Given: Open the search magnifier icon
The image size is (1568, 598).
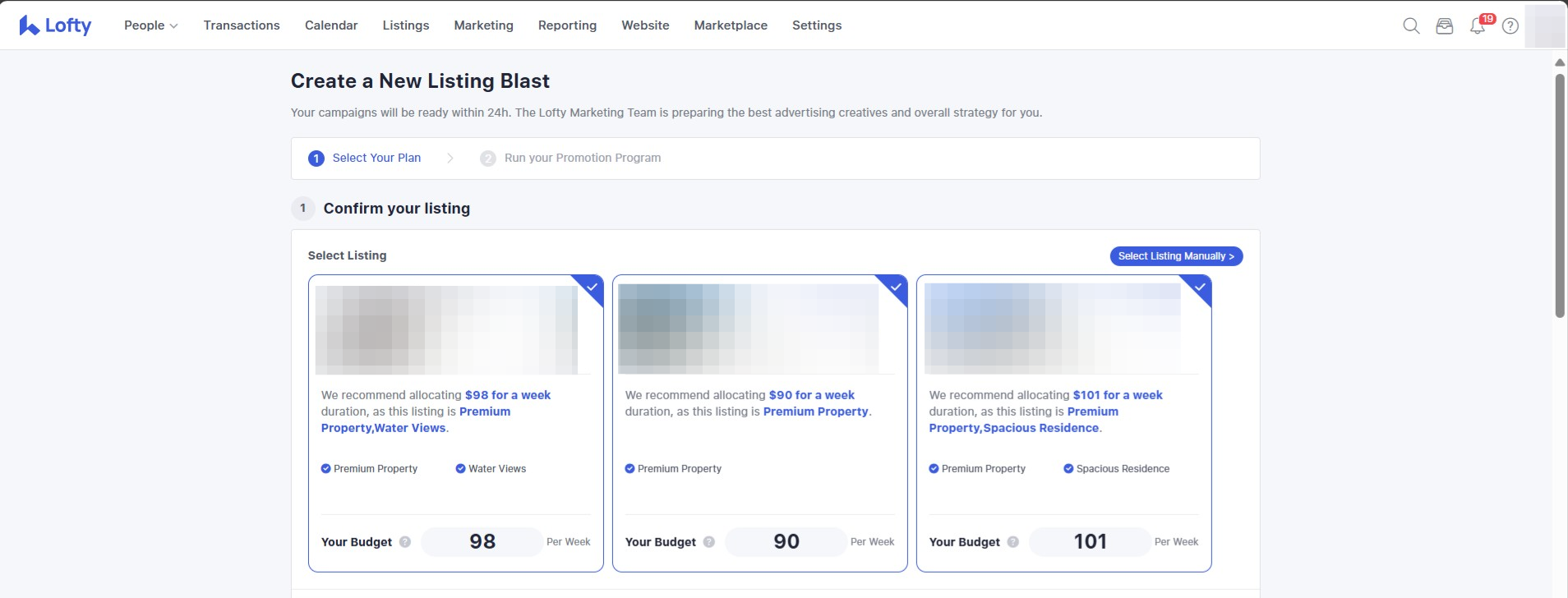Looking at the screenshot, I should (1411, 26).
